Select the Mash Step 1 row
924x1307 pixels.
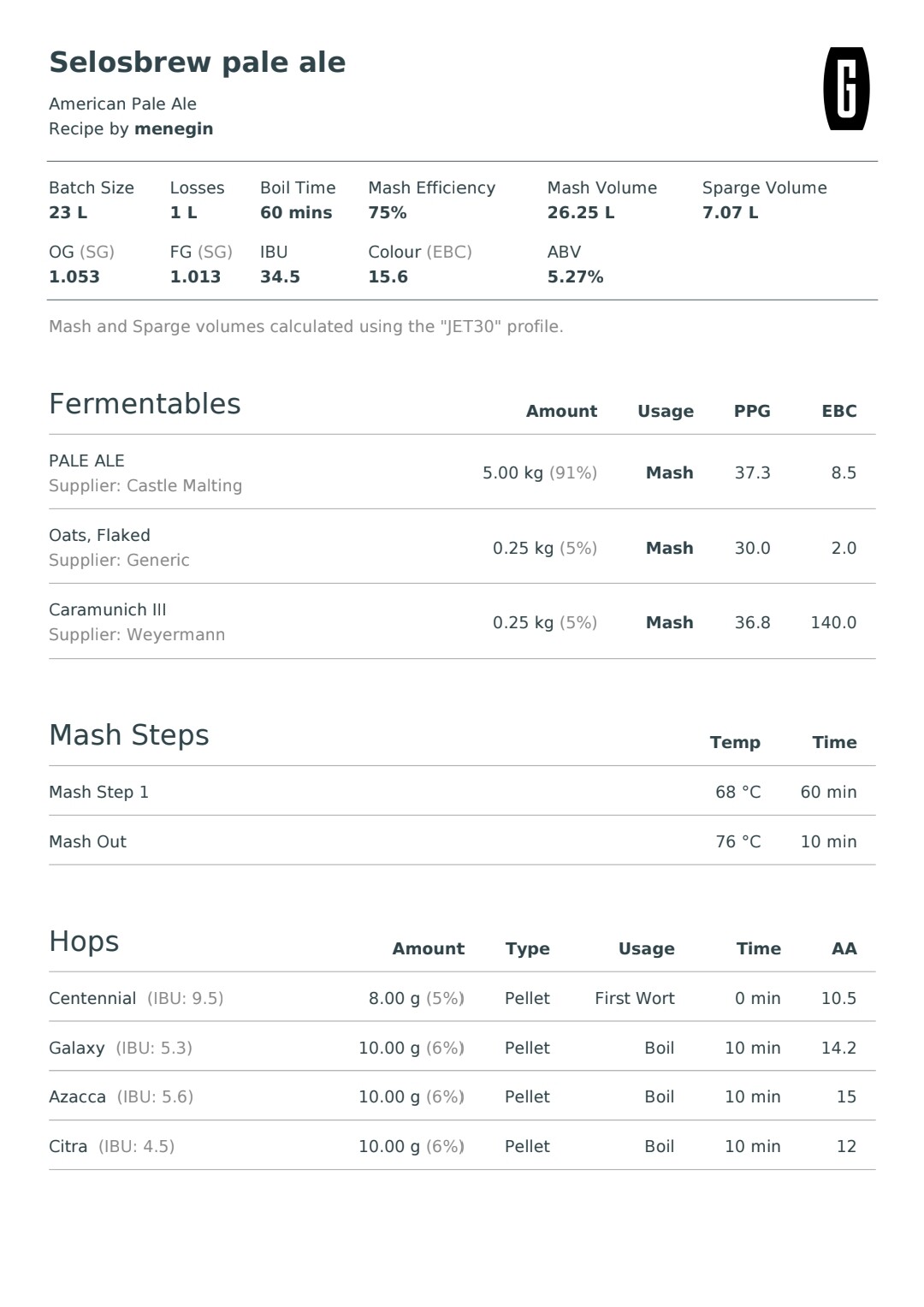462,792
